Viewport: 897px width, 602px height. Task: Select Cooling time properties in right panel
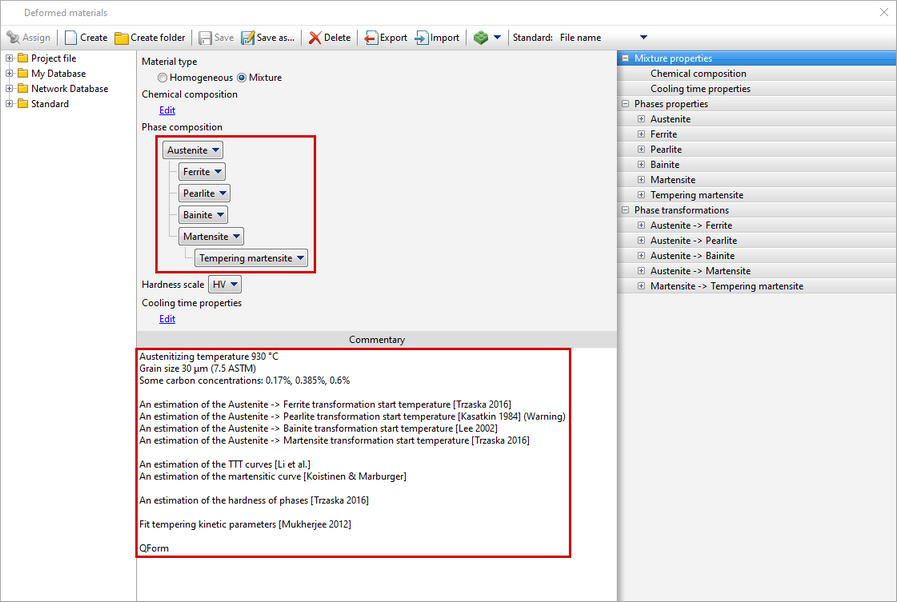[700, 89]
